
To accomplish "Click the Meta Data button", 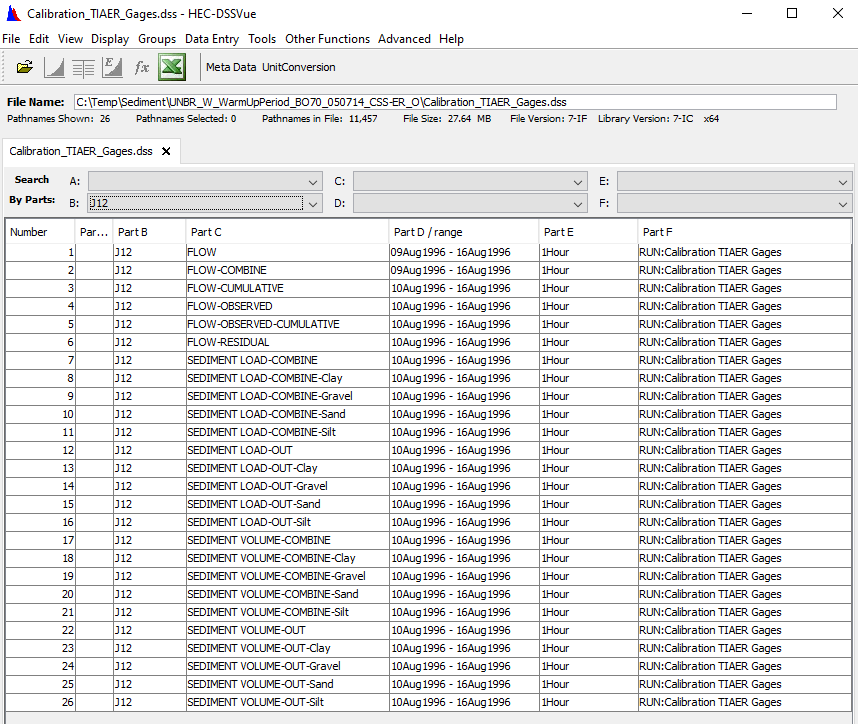I will 232,69.
